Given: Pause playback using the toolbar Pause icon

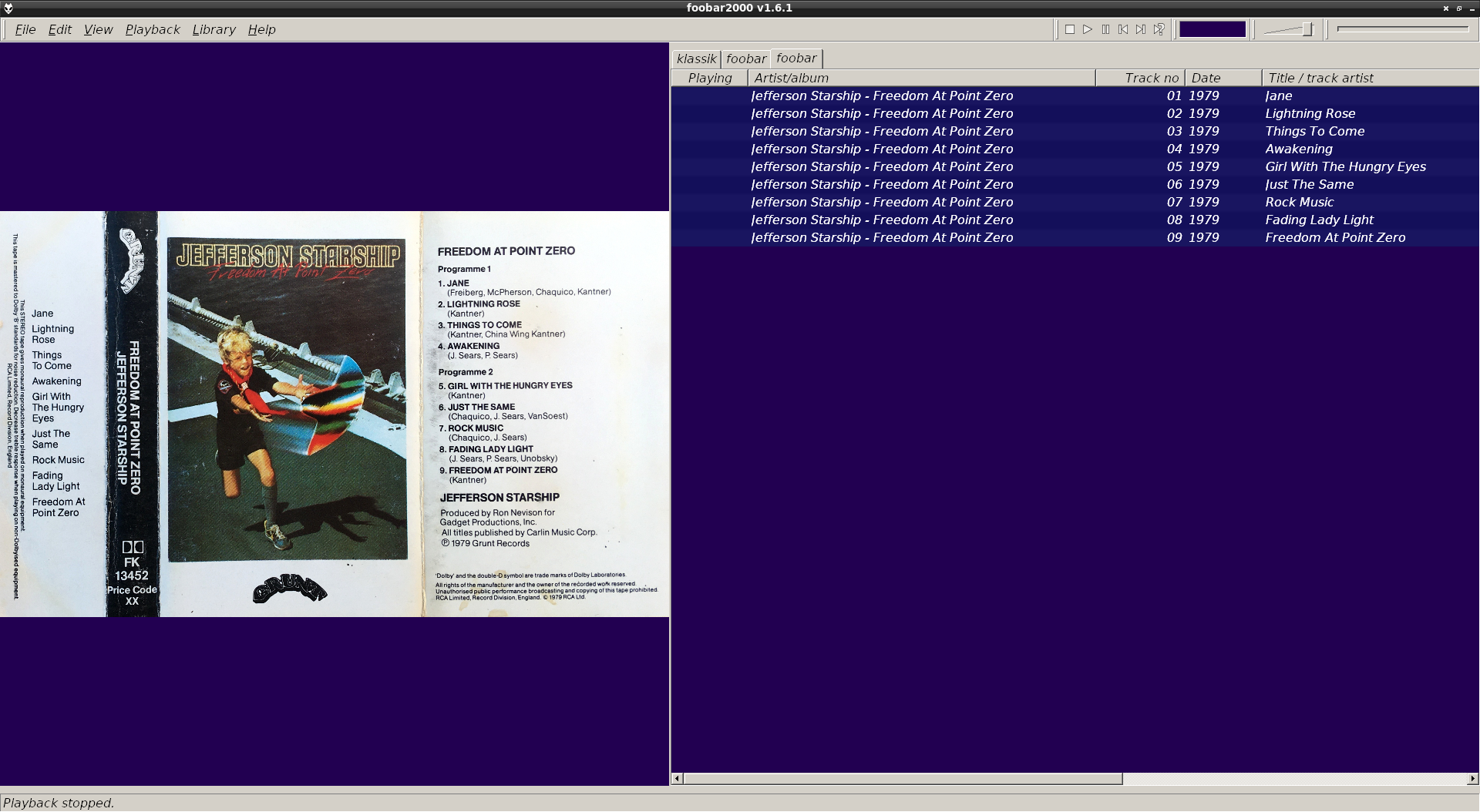Looking at the screenshot, I should [x=1105, y=29].
